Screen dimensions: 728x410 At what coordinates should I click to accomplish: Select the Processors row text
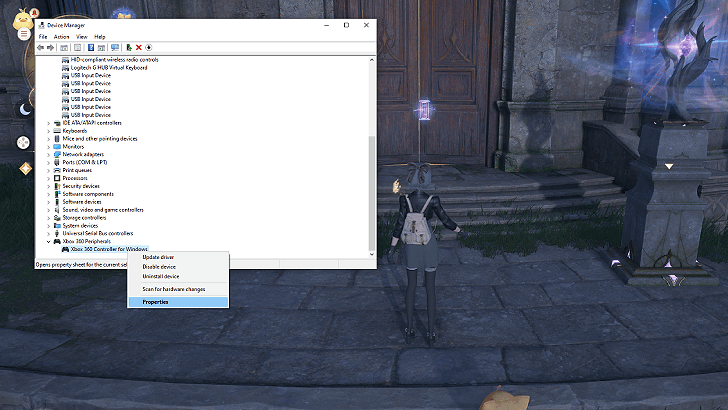pos(75,178)
